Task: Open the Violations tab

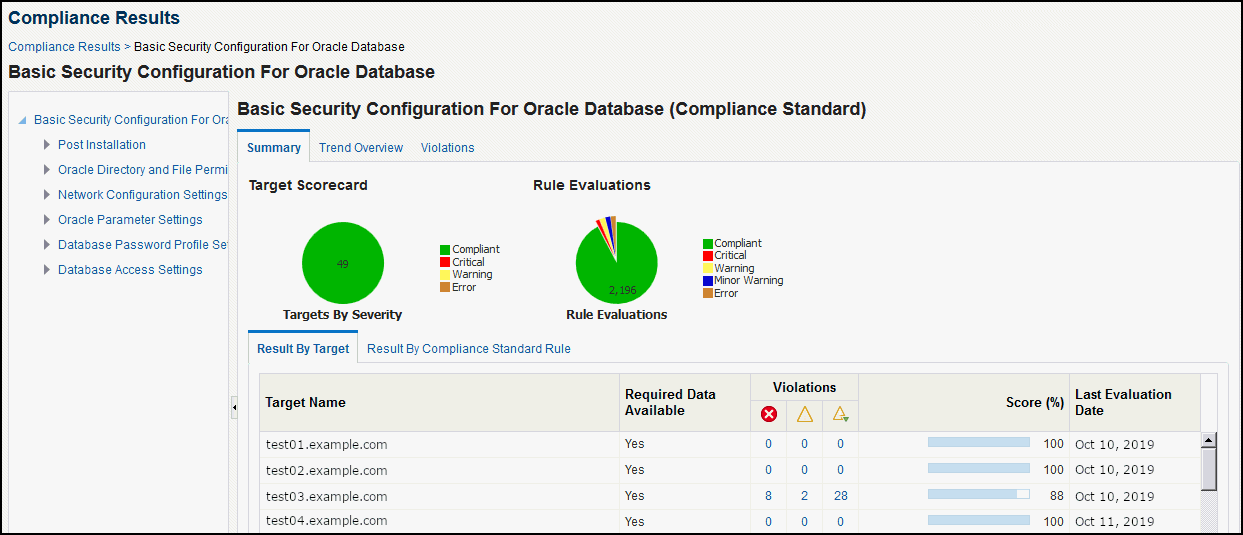Action: (x=448, y=148)
